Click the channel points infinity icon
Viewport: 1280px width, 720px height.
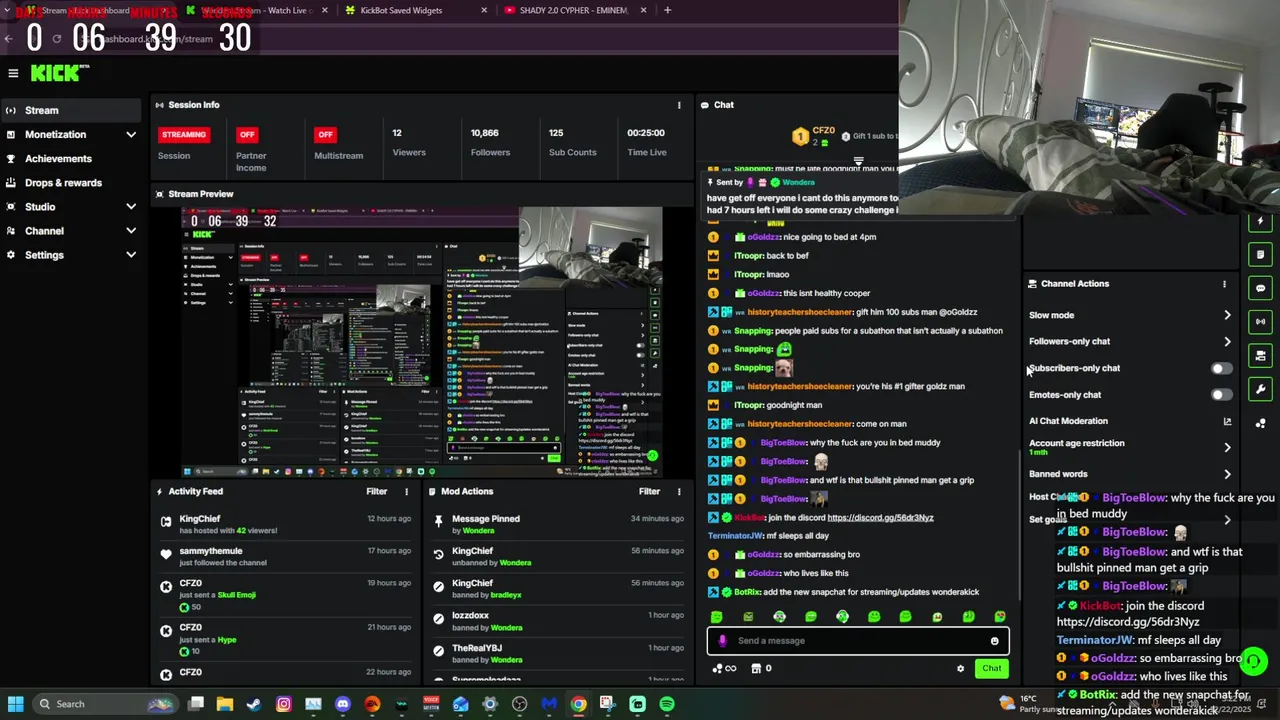(x=724, y=669)
